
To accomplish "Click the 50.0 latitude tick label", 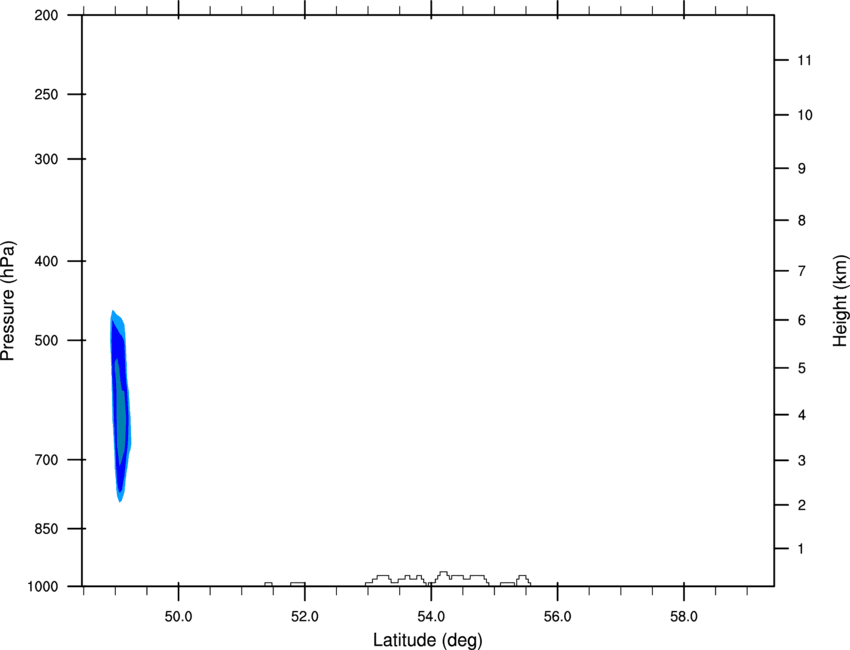I will click(178, 617).
